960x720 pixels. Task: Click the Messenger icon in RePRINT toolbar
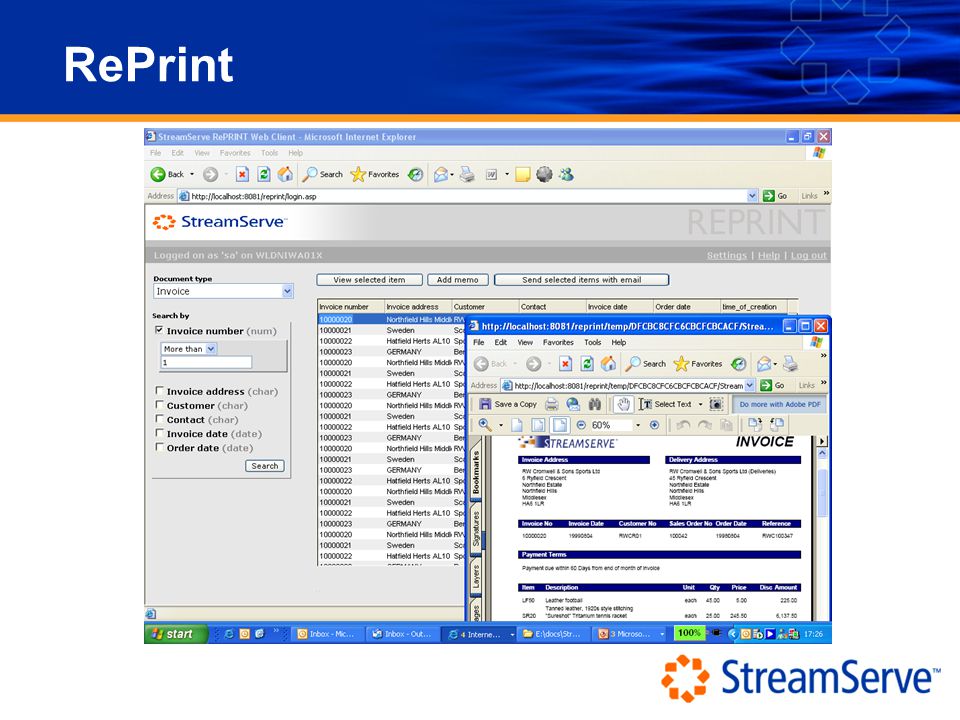pos(566,174)
